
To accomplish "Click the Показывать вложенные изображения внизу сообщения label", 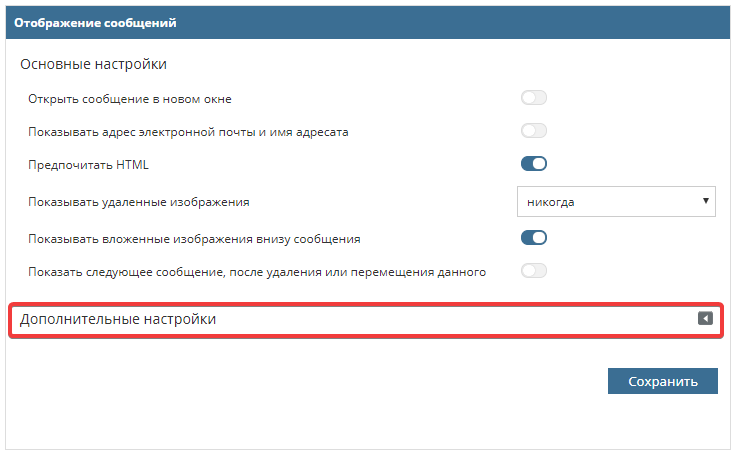I will [x=195, y=238].
